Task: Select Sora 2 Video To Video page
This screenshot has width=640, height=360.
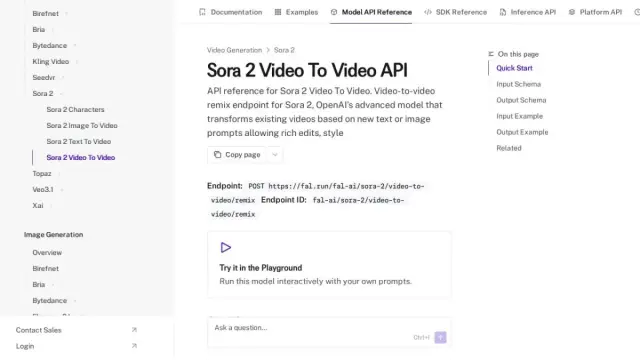Action: [x=80, y=158]
